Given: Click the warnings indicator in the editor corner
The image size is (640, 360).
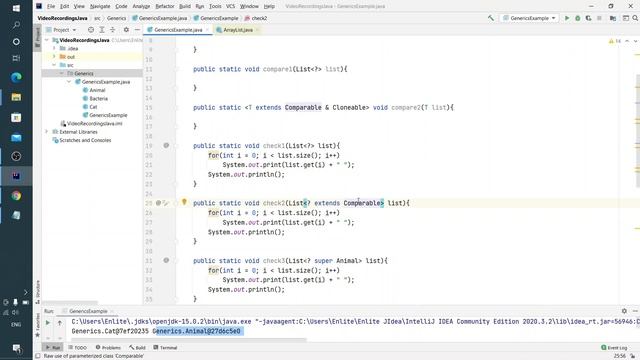Looking at the screenshot, I should tap(615, 41).
